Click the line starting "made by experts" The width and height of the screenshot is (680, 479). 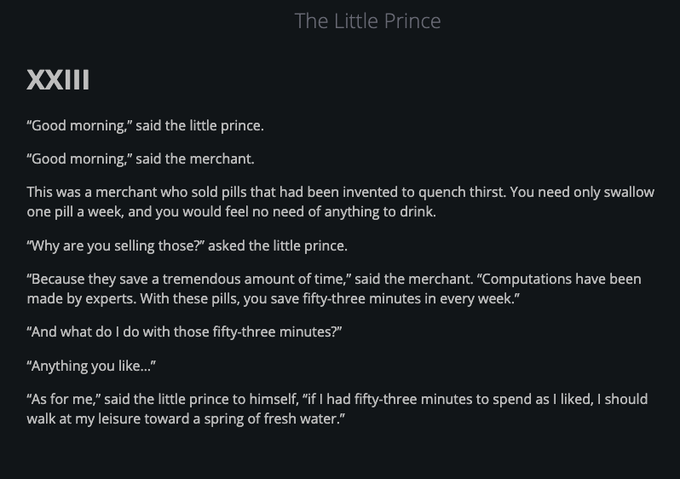85,298
